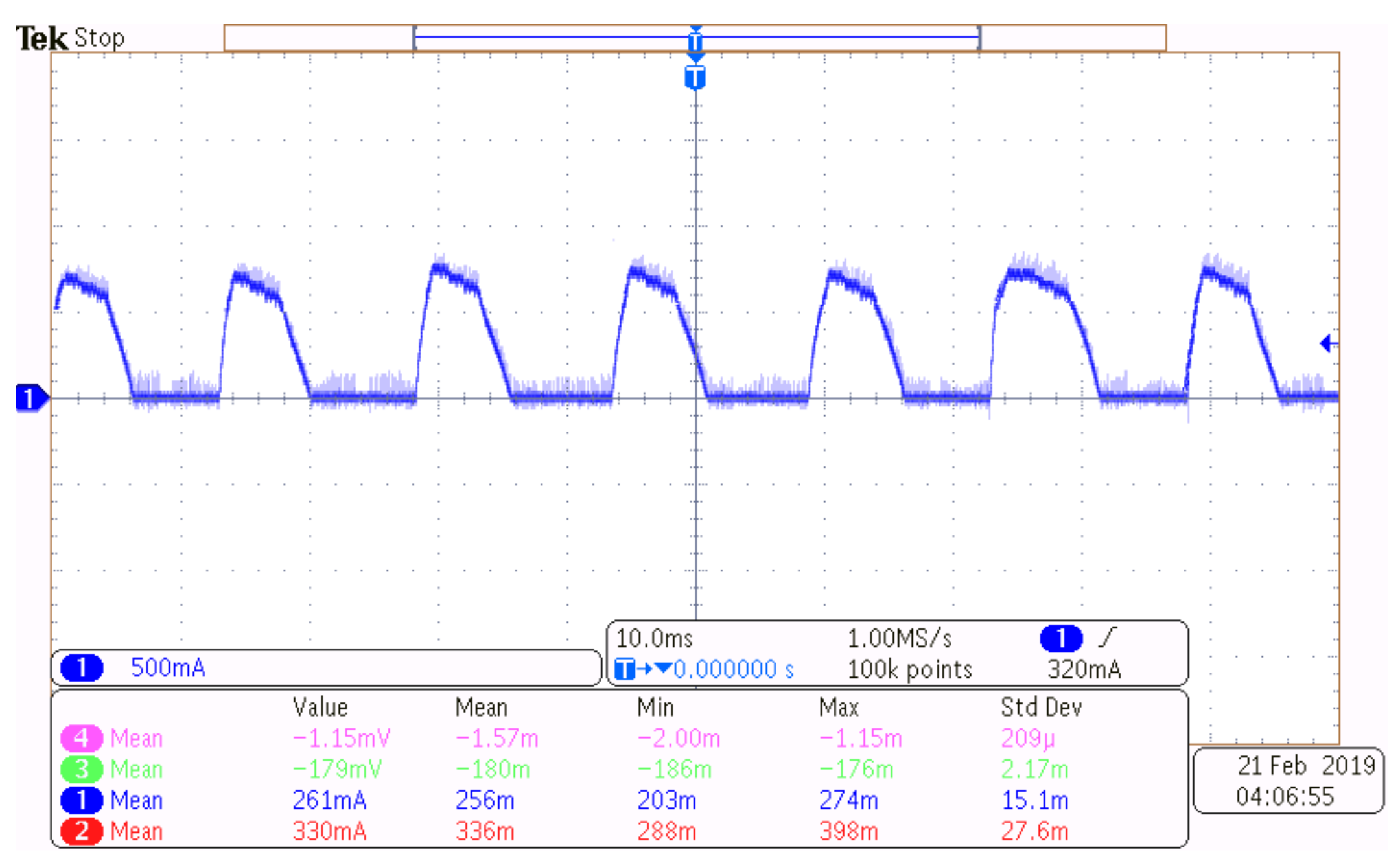
Task: Click the channel 1 Mean measurement badge
Action: coord(82,800)
